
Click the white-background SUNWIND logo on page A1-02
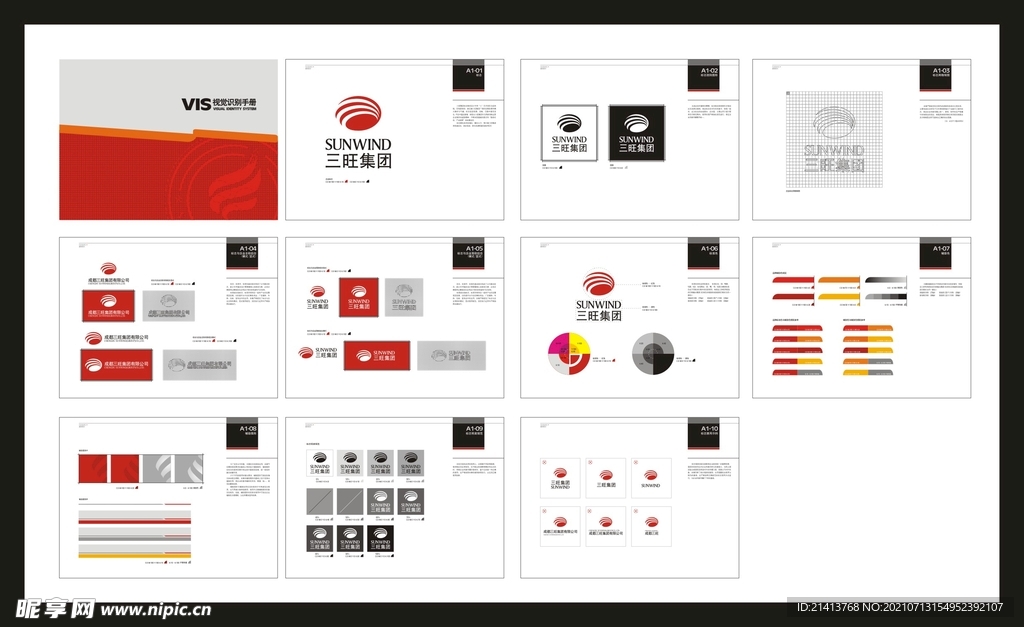click(569, 133)
